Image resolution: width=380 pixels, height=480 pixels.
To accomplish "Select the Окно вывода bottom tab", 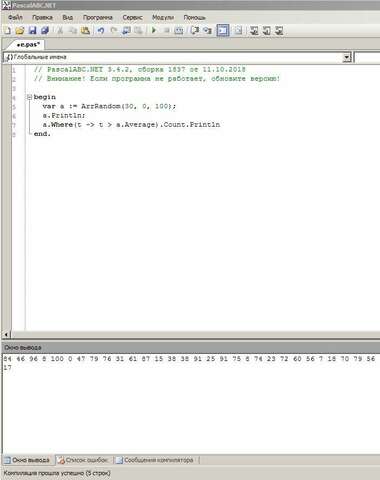I will pos(28,460).
